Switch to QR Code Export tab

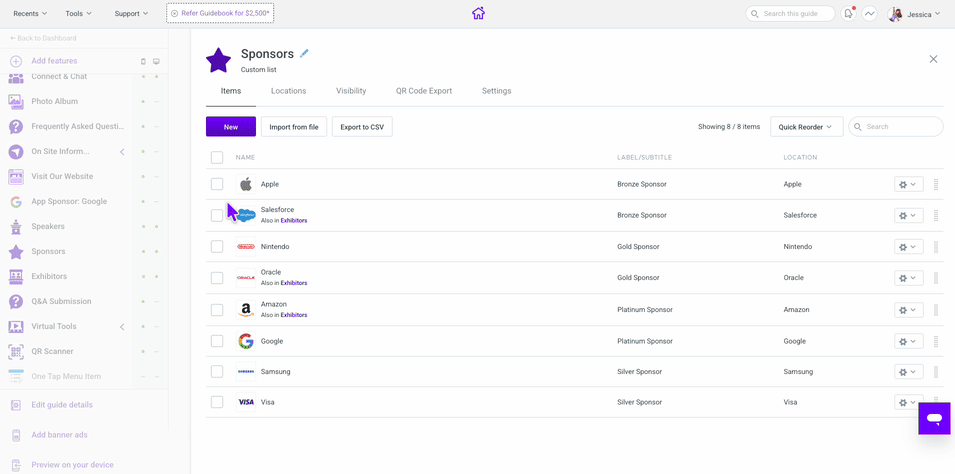(x=424, y=91)
